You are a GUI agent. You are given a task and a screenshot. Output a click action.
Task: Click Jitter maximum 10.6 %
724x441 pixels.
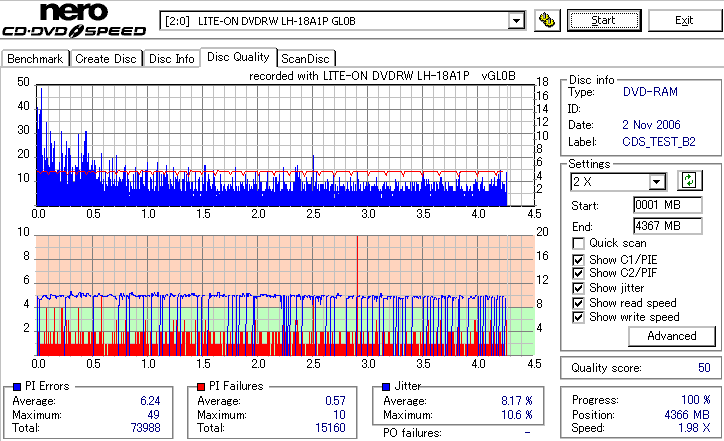click(x=517, y=415)
